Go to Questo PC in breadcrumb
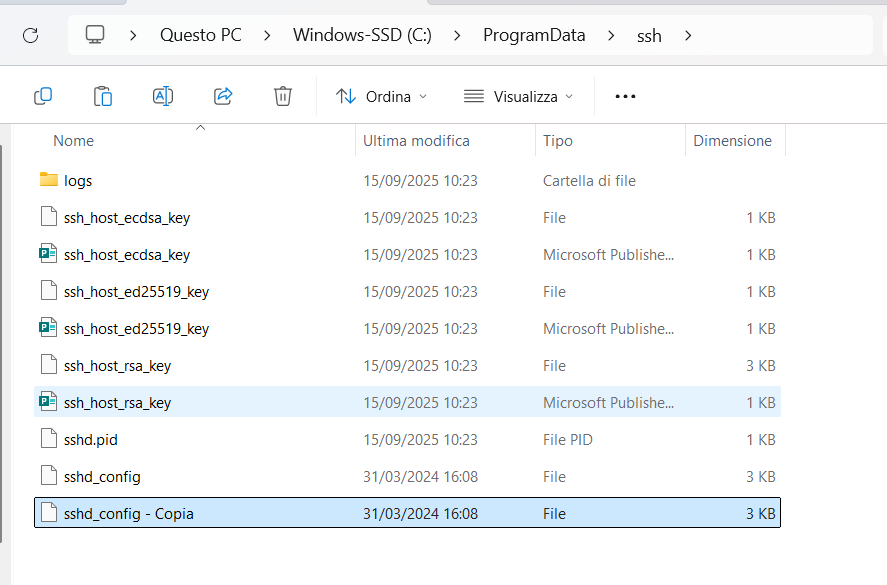The image size is (887, 585). (x=200, y=35)
